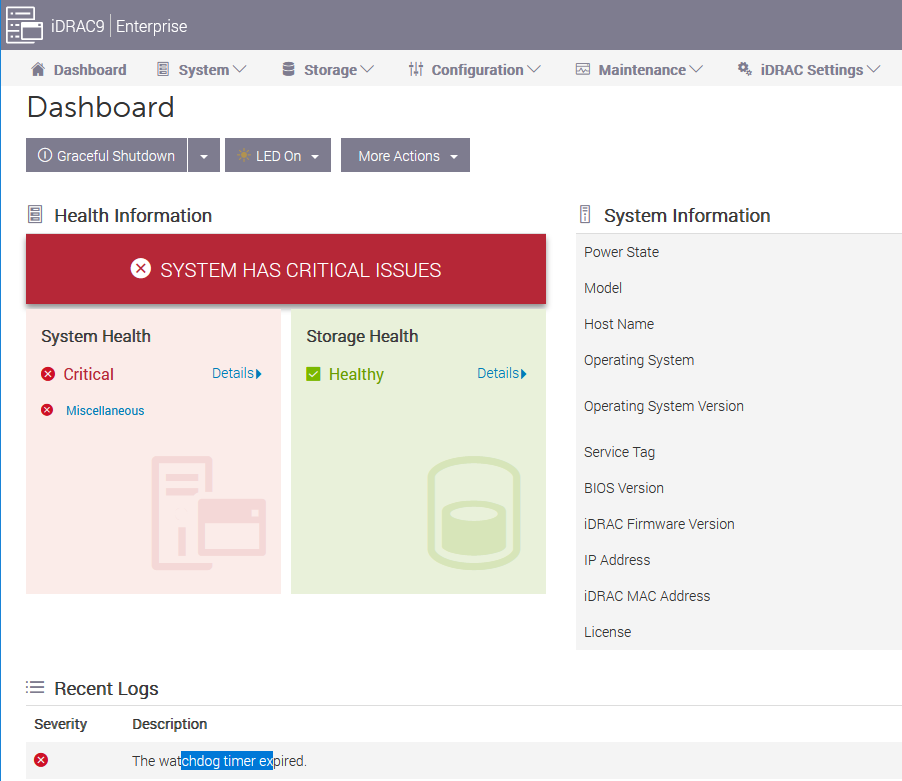Click the Healthy status text

(356, 374)
